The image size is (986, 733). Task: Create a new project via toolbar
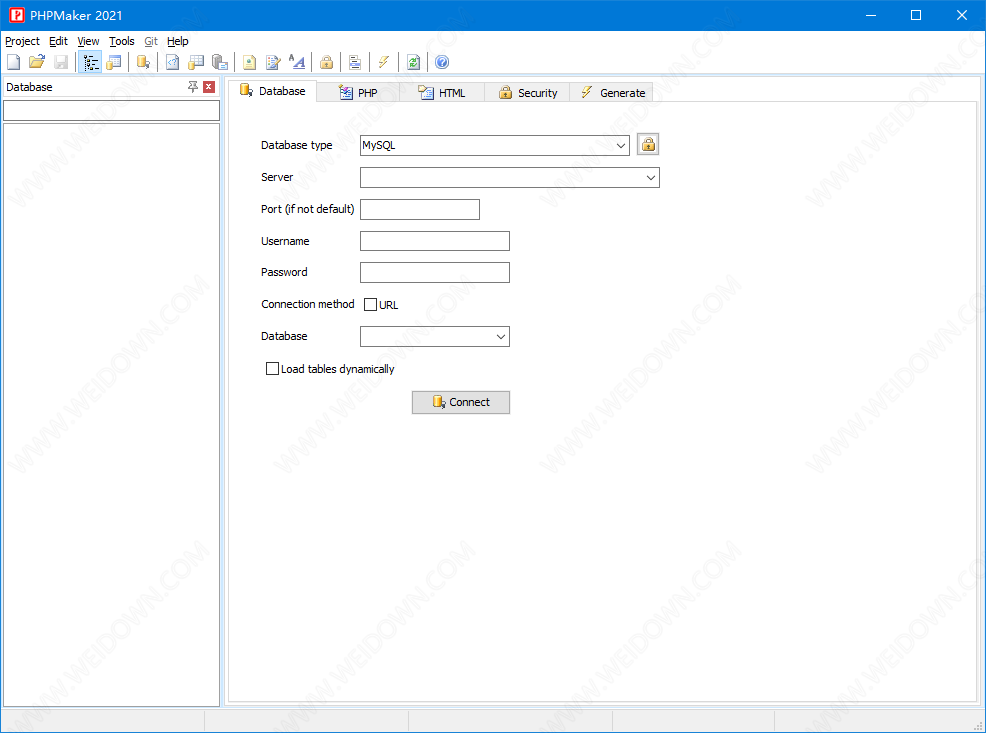pos(13,62)
